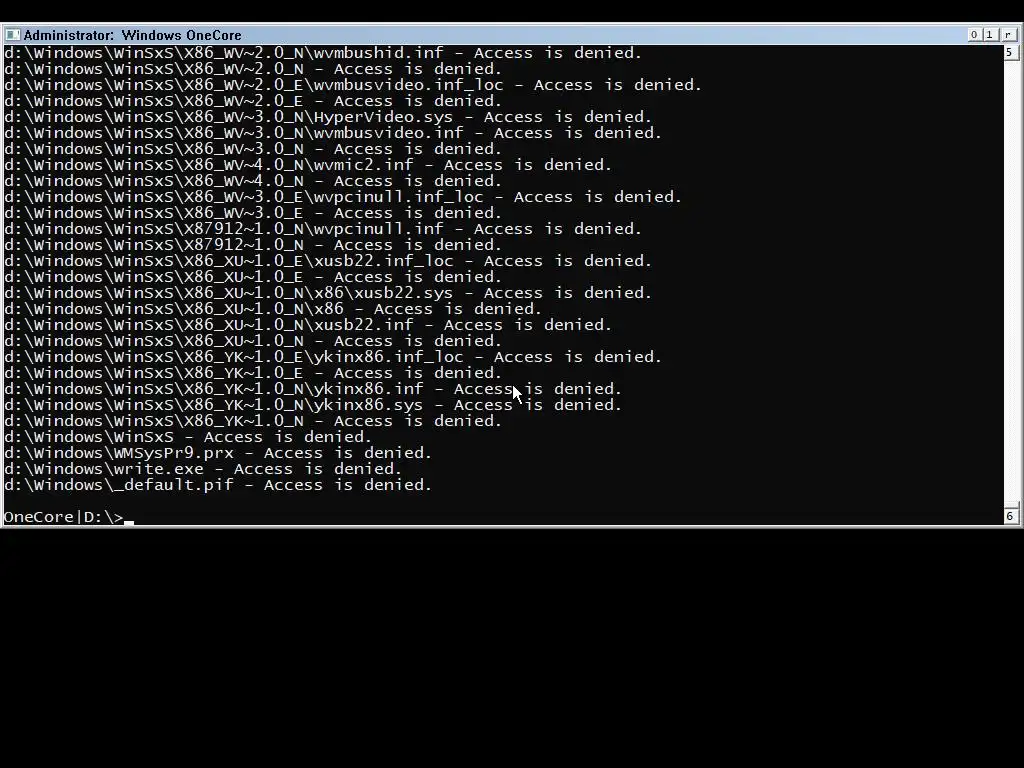Click the 'X86_WV~3.0_E - Access is denied' line
Screen dimensions: 1024x768
(253, 213)
